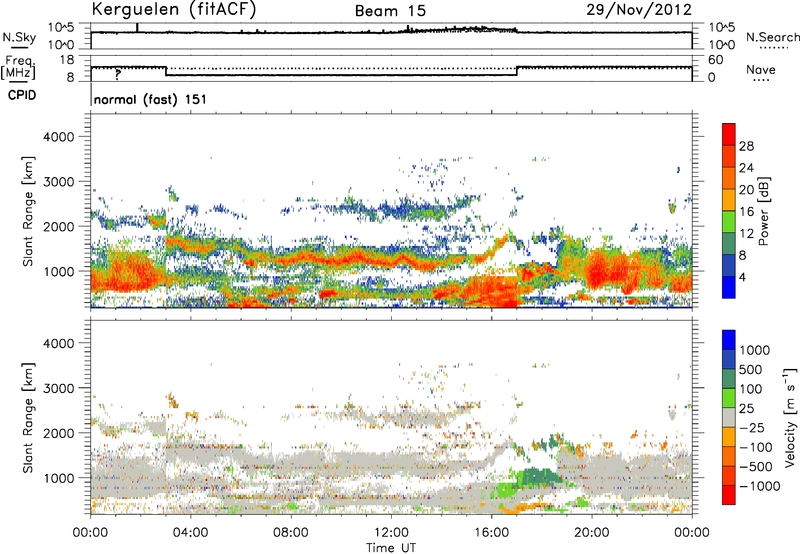Click the velocity colorbar value '-1000'
Screen dimensions: 800x554
click(759, 486)
